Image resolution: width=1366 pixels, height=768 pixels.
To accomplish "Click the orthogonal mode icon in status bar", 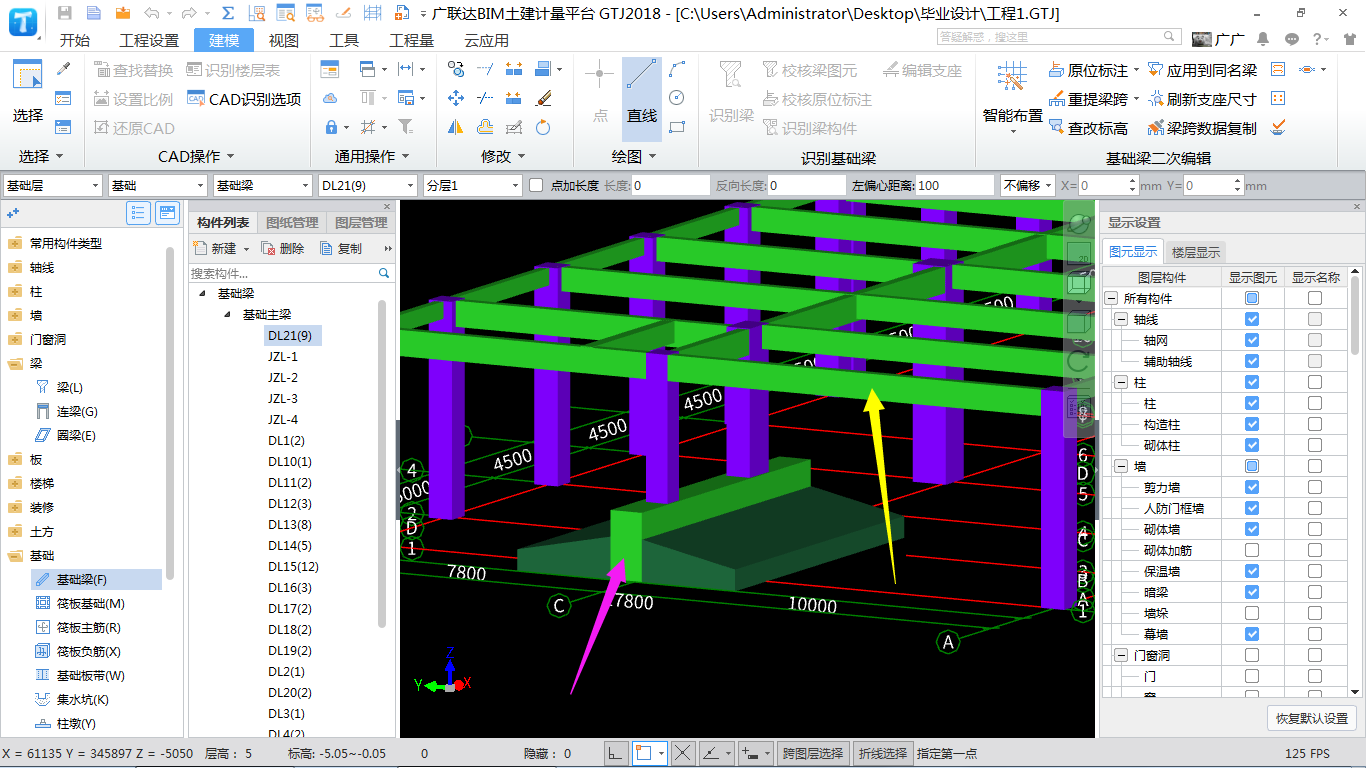I will (x=616, y=753).
